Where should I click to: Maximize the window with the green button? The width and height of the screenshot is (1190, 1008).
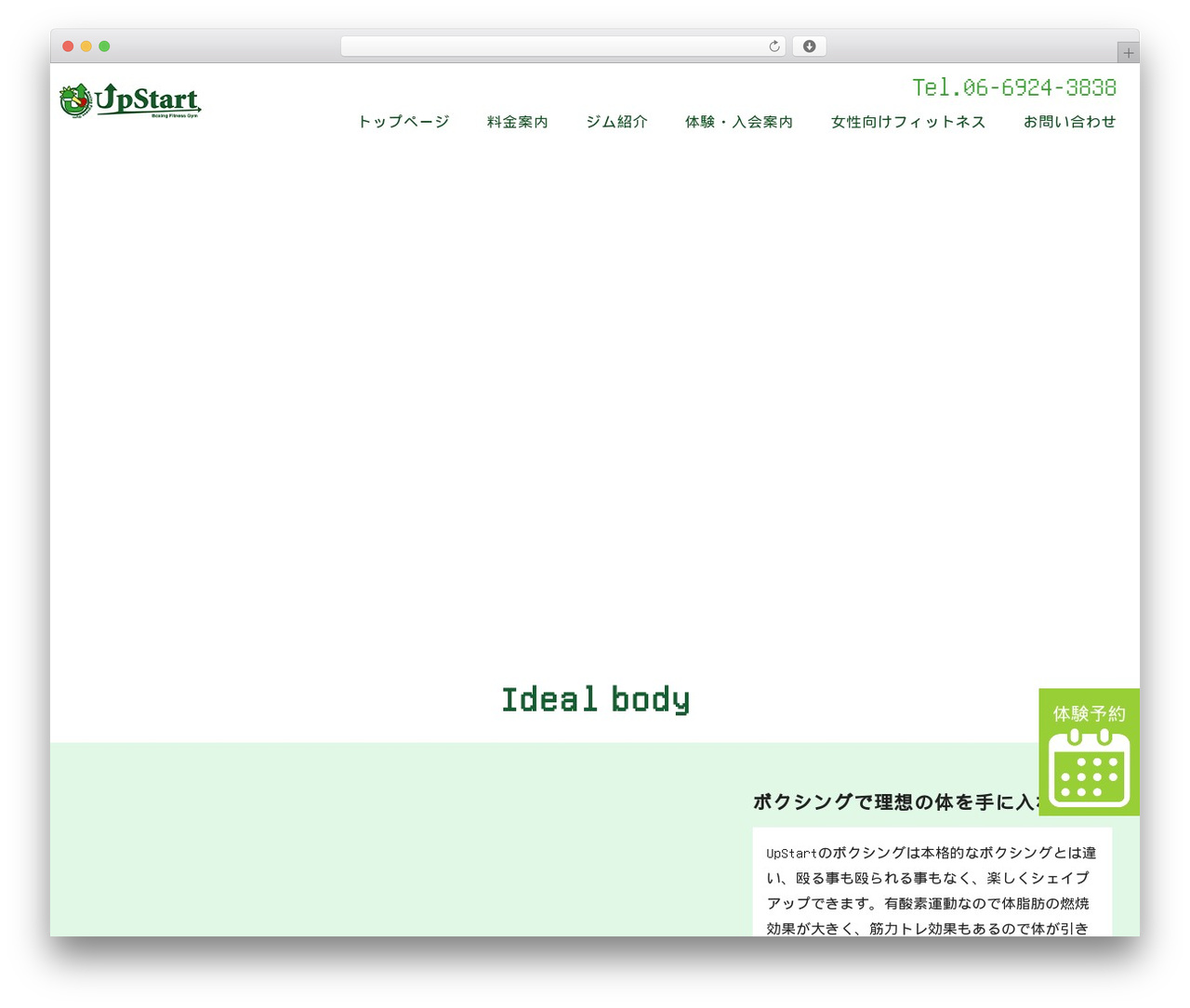(x=104, y=46)
